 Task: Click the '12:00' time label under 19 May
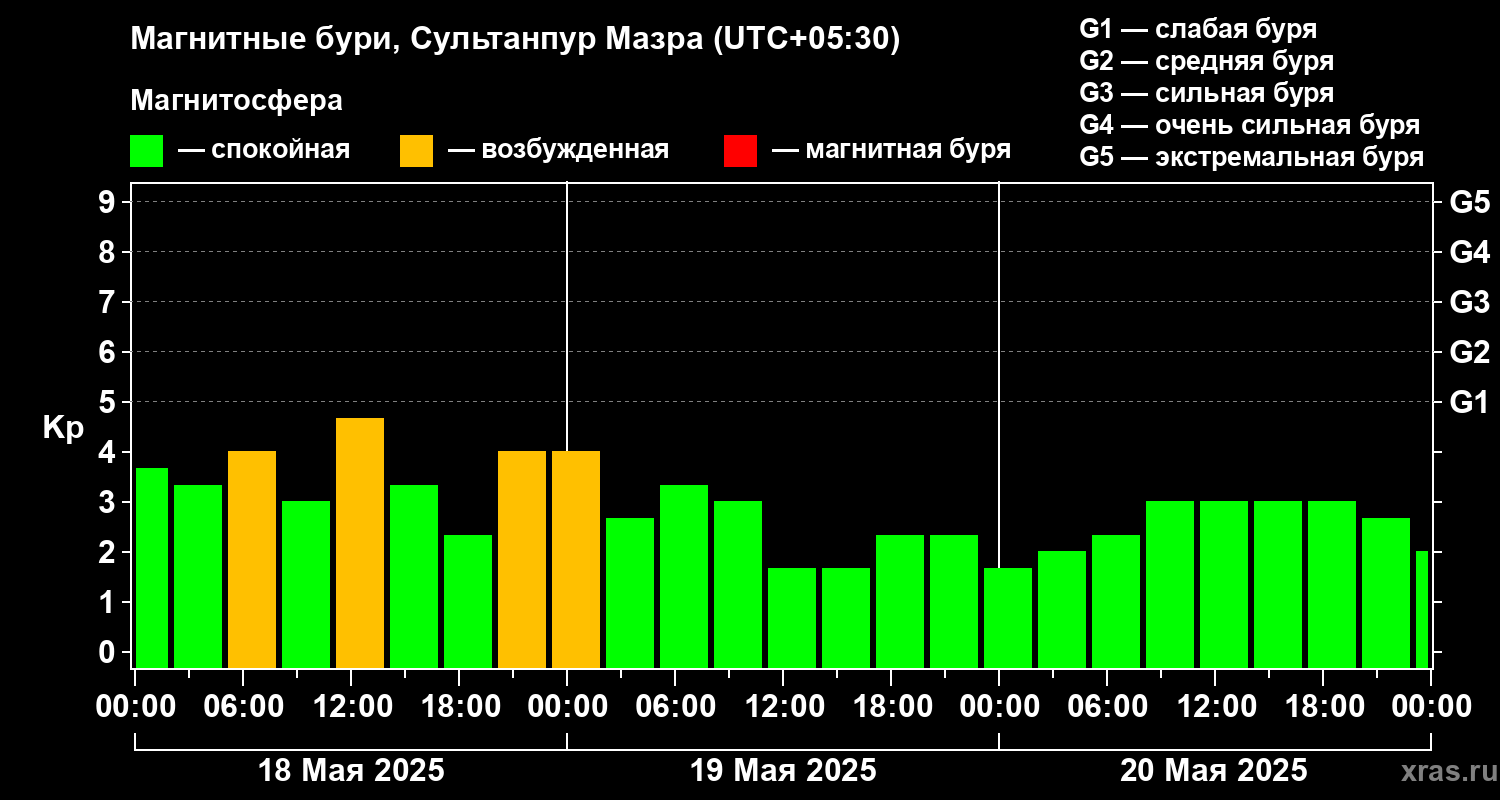783,706
